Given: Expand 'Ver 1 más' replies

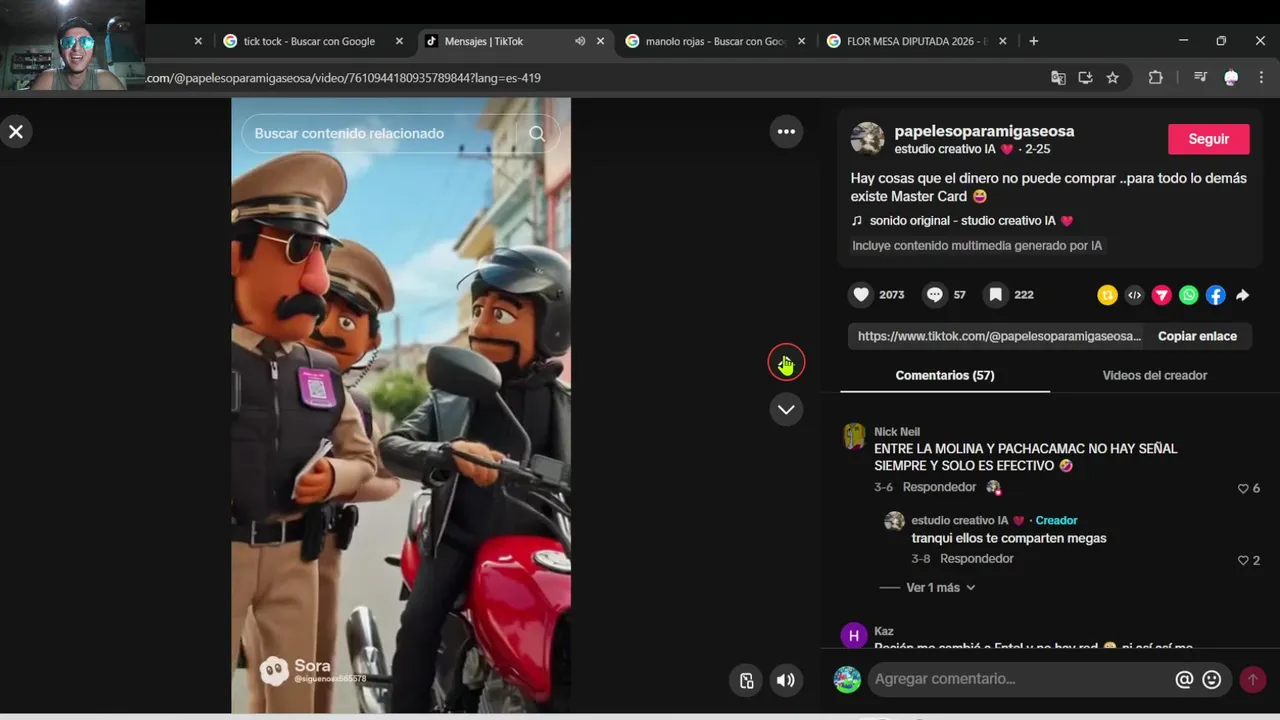Looking at the screenshot, I should (940, 588).
